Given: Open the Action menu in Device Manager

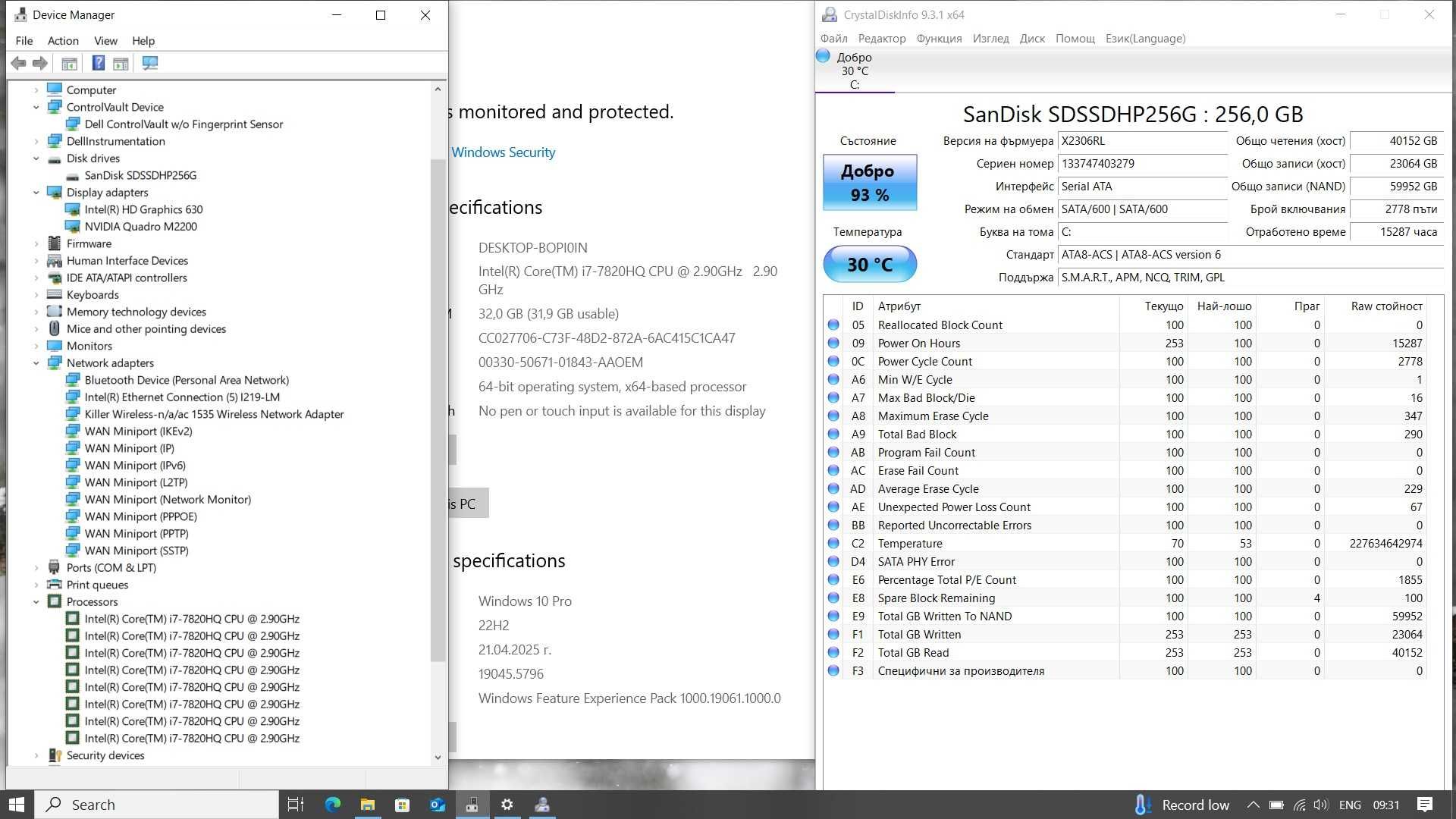Looking at the screenshot, I should point(63,41).
